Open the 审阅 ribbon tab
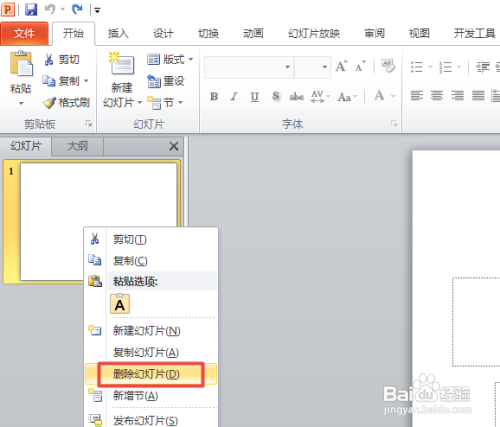Viewport: 500px width, 427px height. [x=374, y=33]
